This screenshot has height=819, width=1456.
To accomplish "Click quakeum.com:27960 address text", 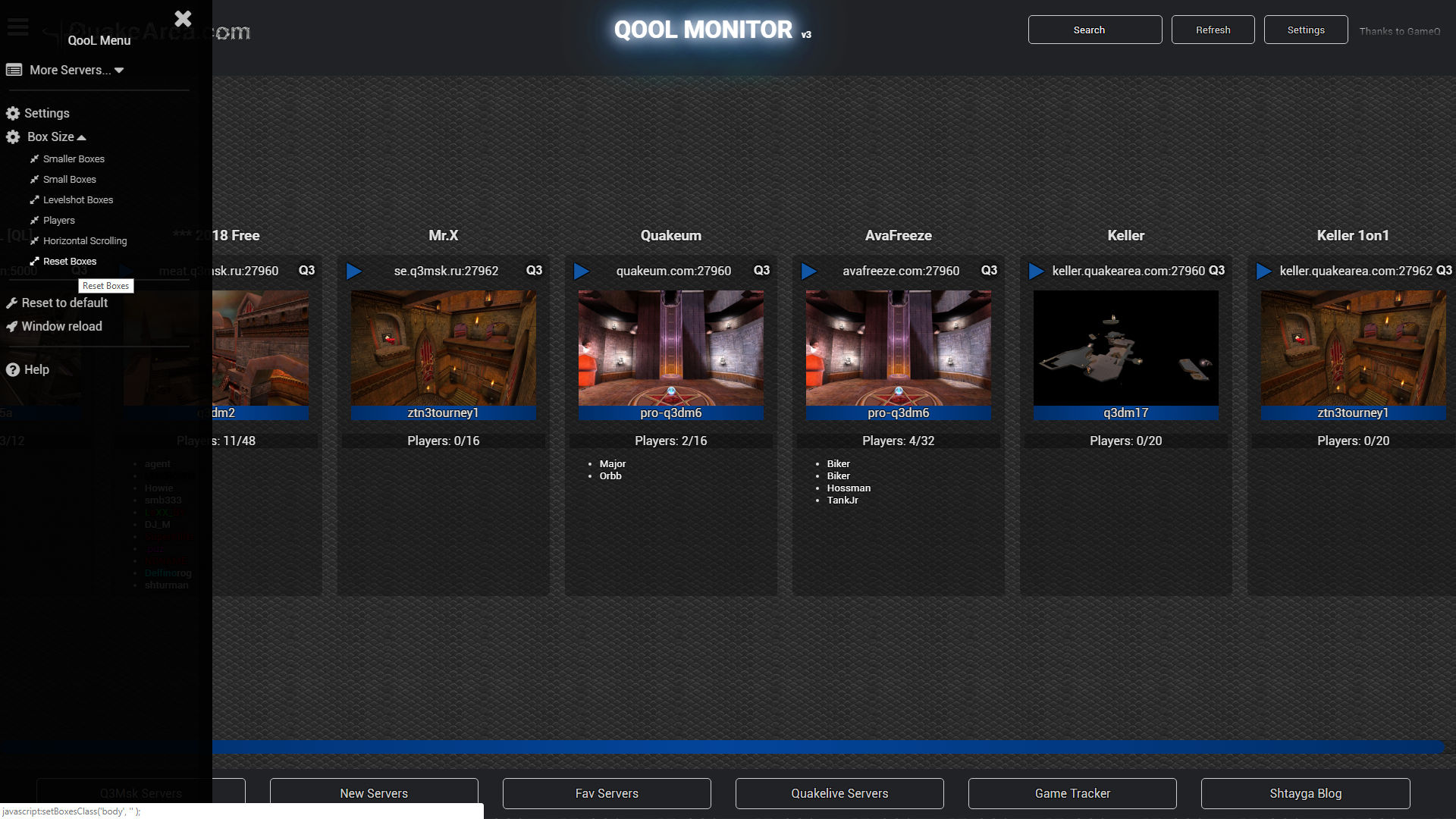I will (673, 271).
